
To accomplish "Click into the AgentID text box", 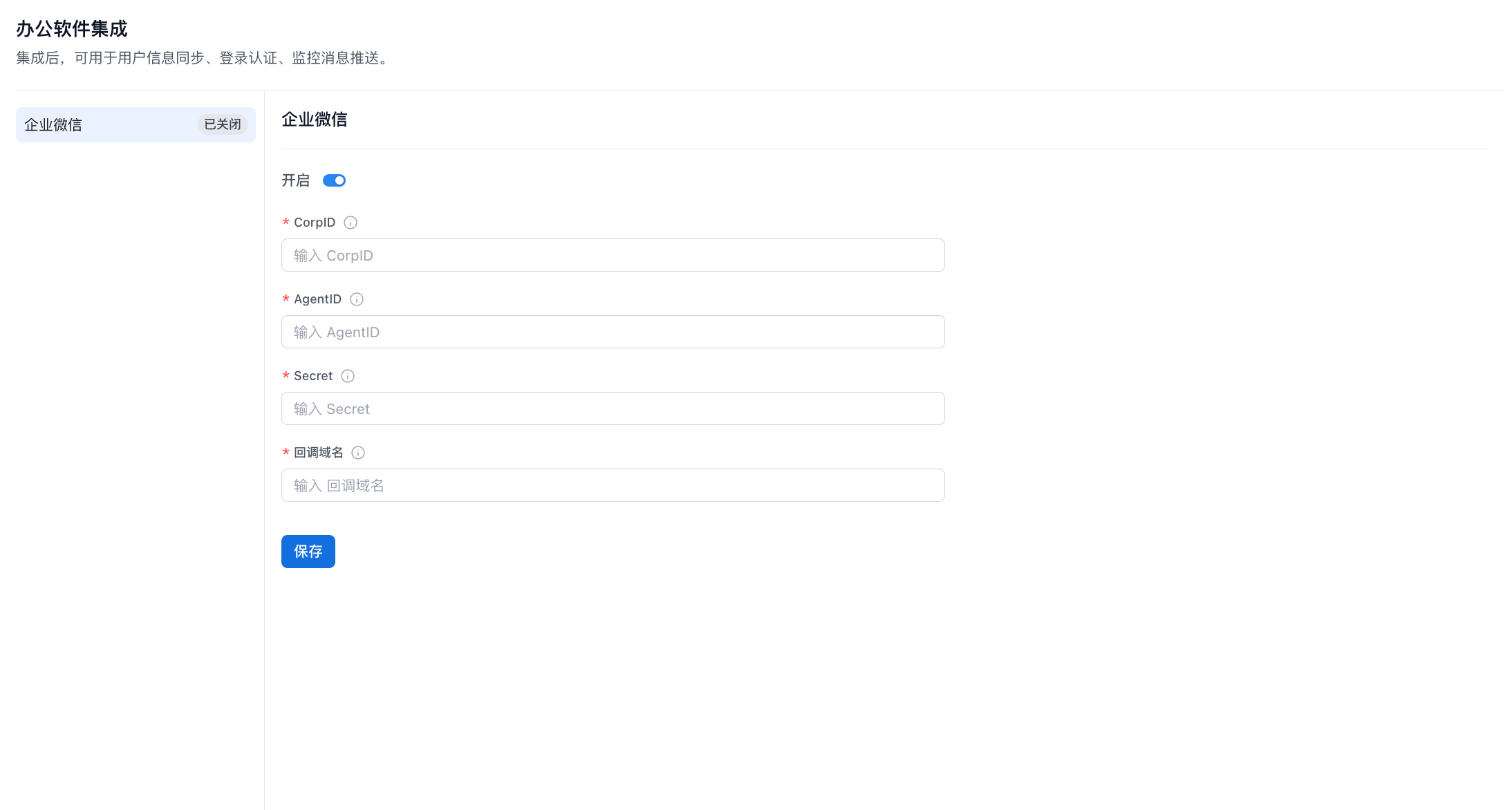I will click(x=613, y=332).
